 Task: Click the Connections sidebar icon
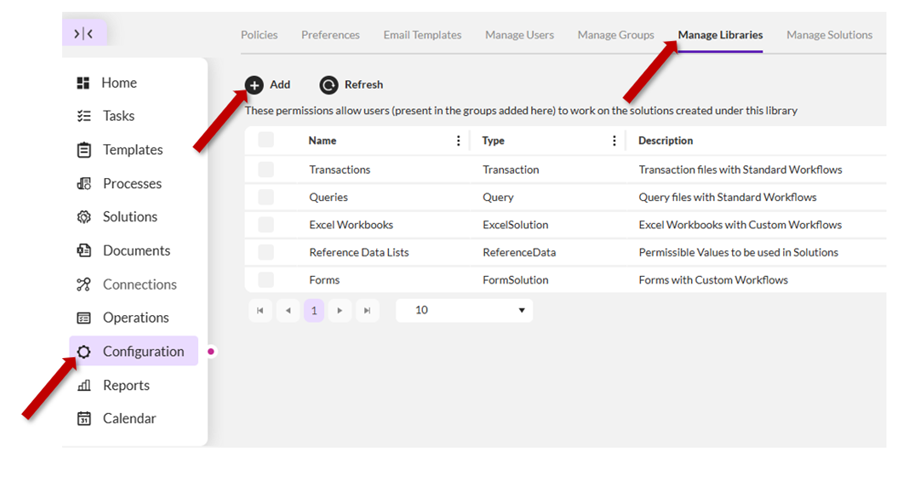click(x=84, y=285)
